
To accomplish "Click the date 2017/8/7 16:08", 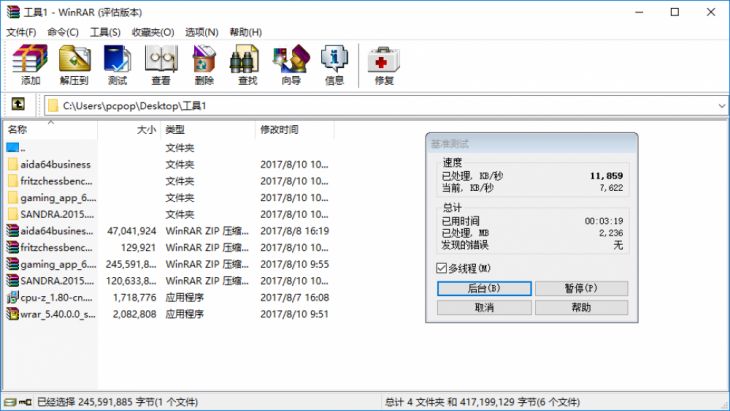I will click(295, 297).
